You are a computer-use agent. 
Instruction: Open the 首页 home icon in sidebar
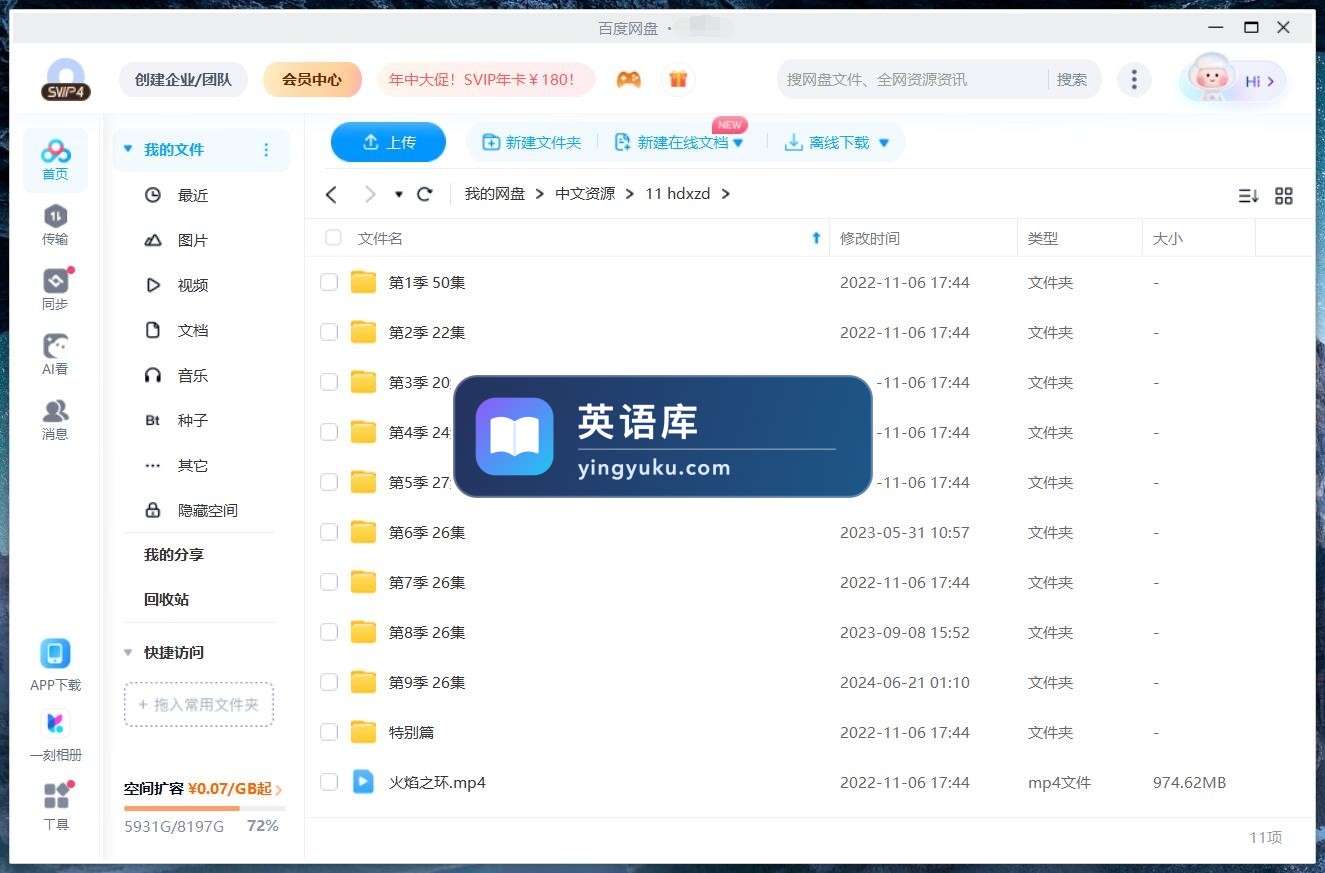[55, 160]
